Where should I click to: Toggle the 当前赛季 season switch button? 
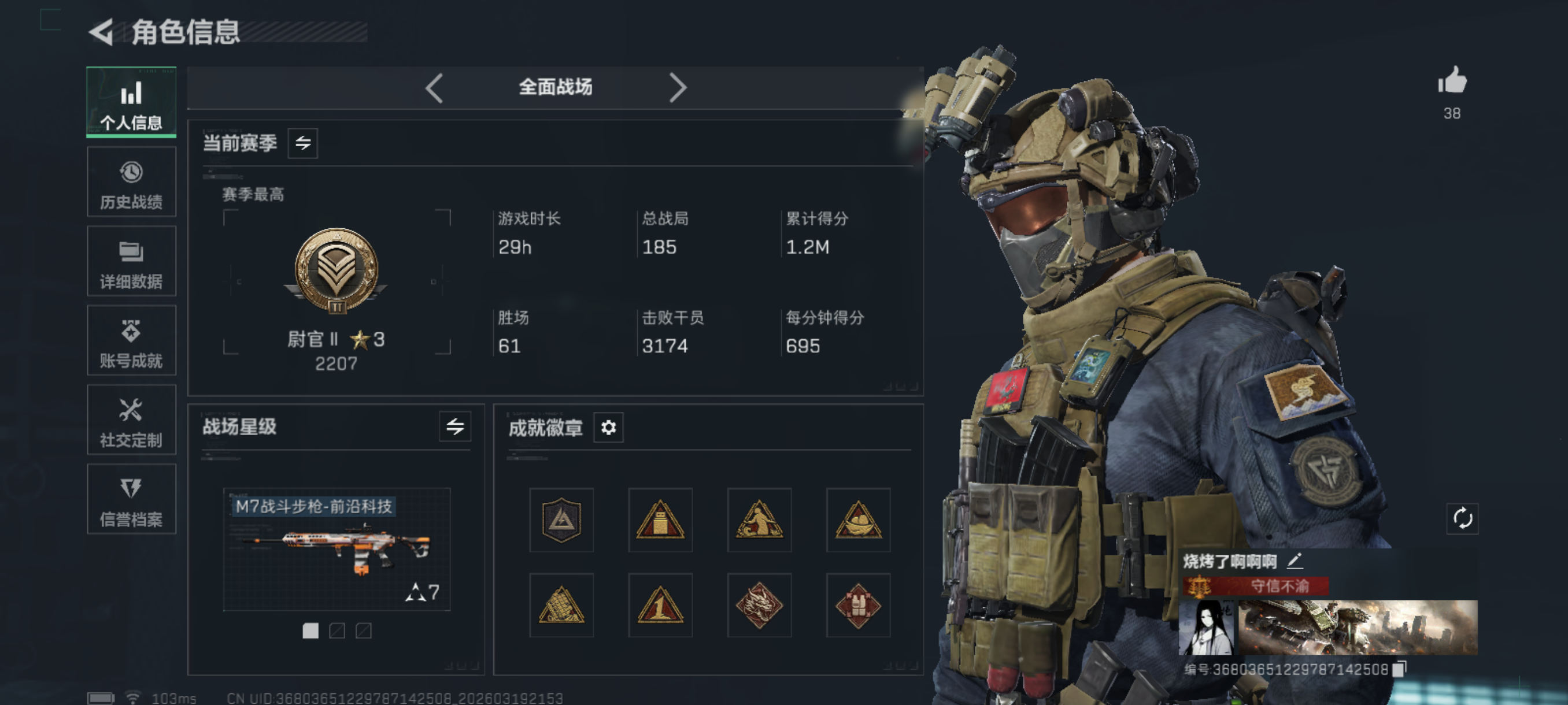(302, 143)
